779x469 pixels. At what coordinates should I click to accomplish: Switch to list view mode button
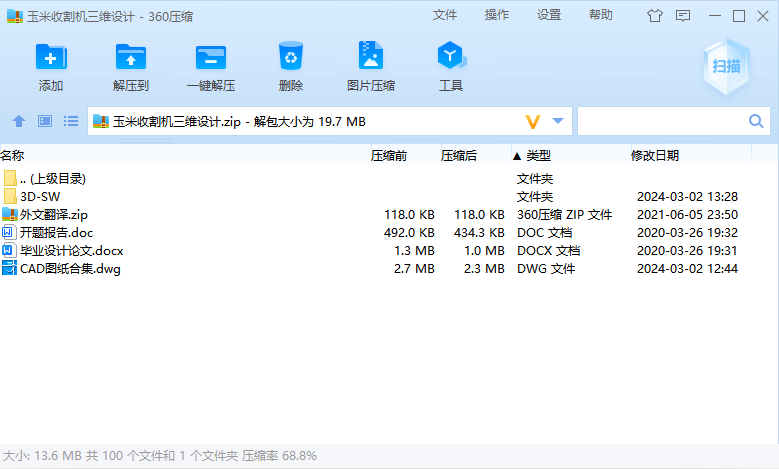point(71,121)
